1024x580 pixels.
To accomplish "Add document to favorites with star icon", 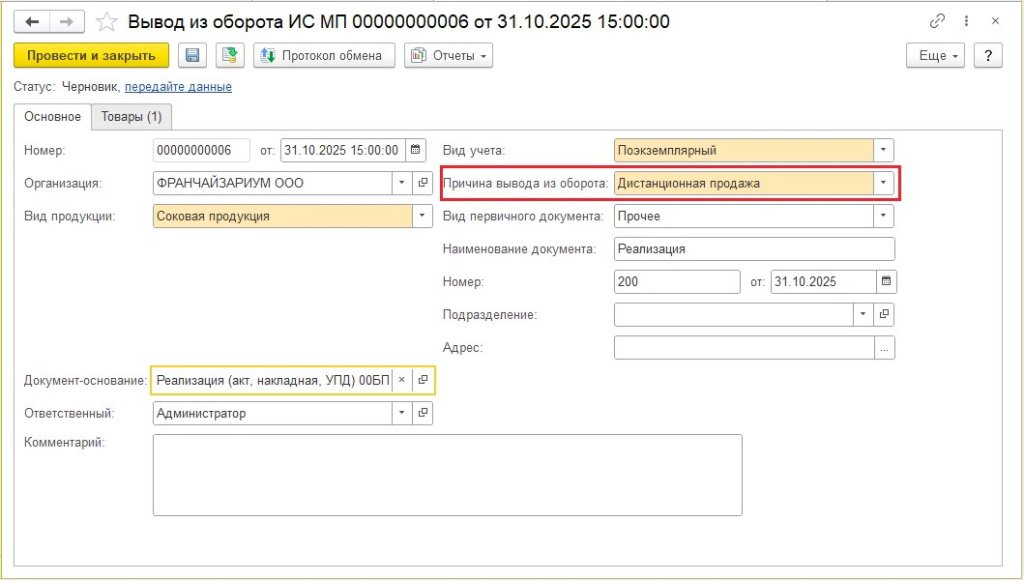I will click(x=106, y=21).
